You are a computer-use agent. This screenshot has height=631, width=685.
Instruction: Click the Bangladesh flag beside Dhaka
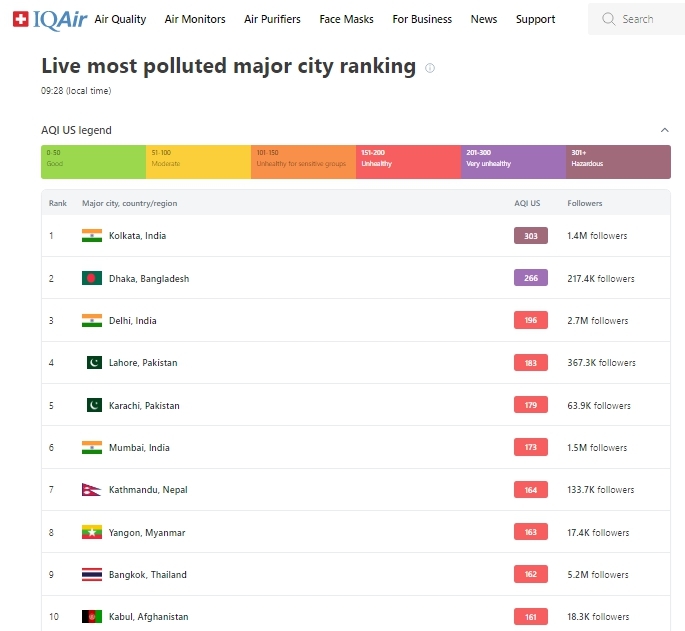(92, 278)
